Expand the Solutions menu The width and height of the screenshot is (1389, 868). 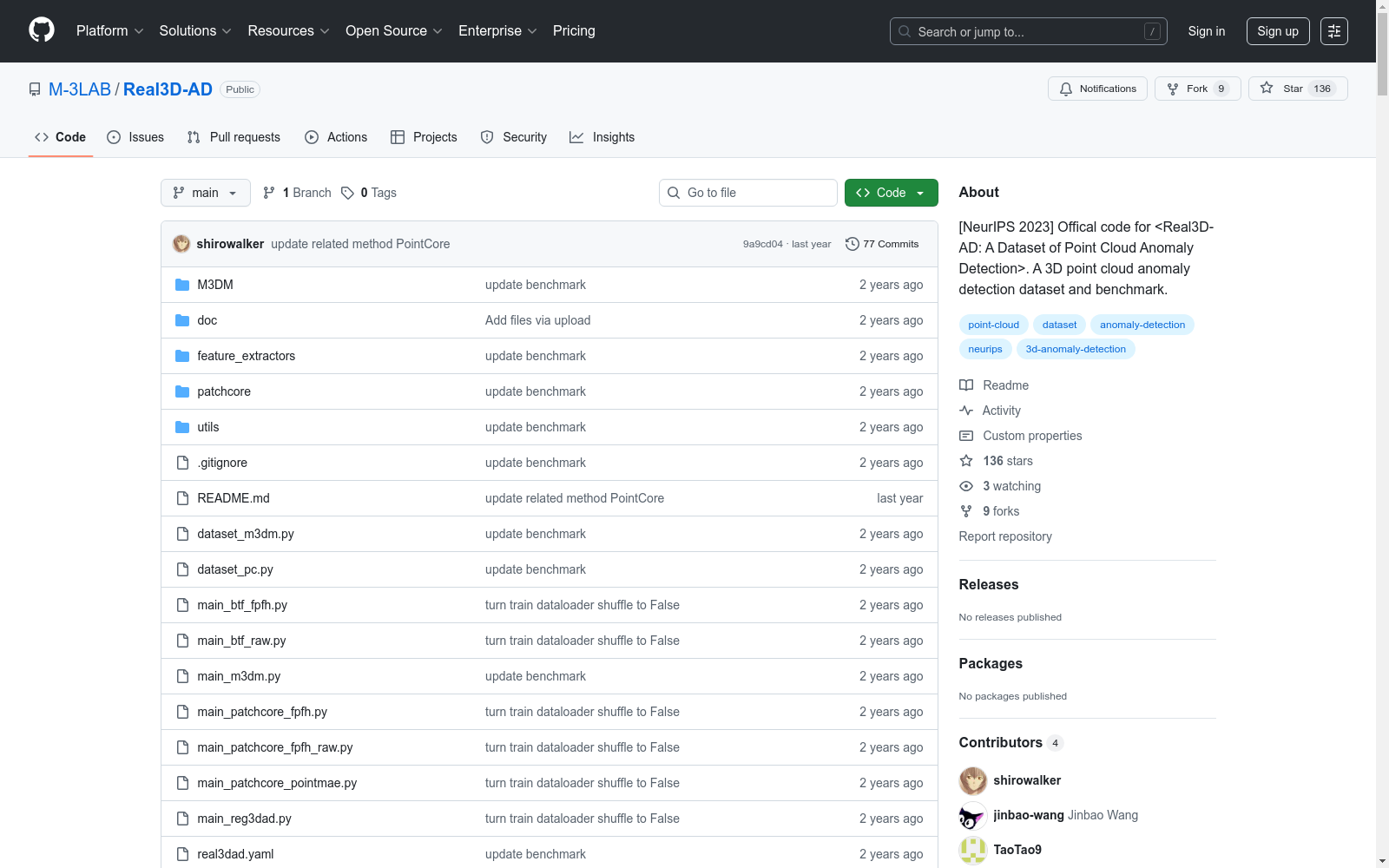tap(195, 31)
